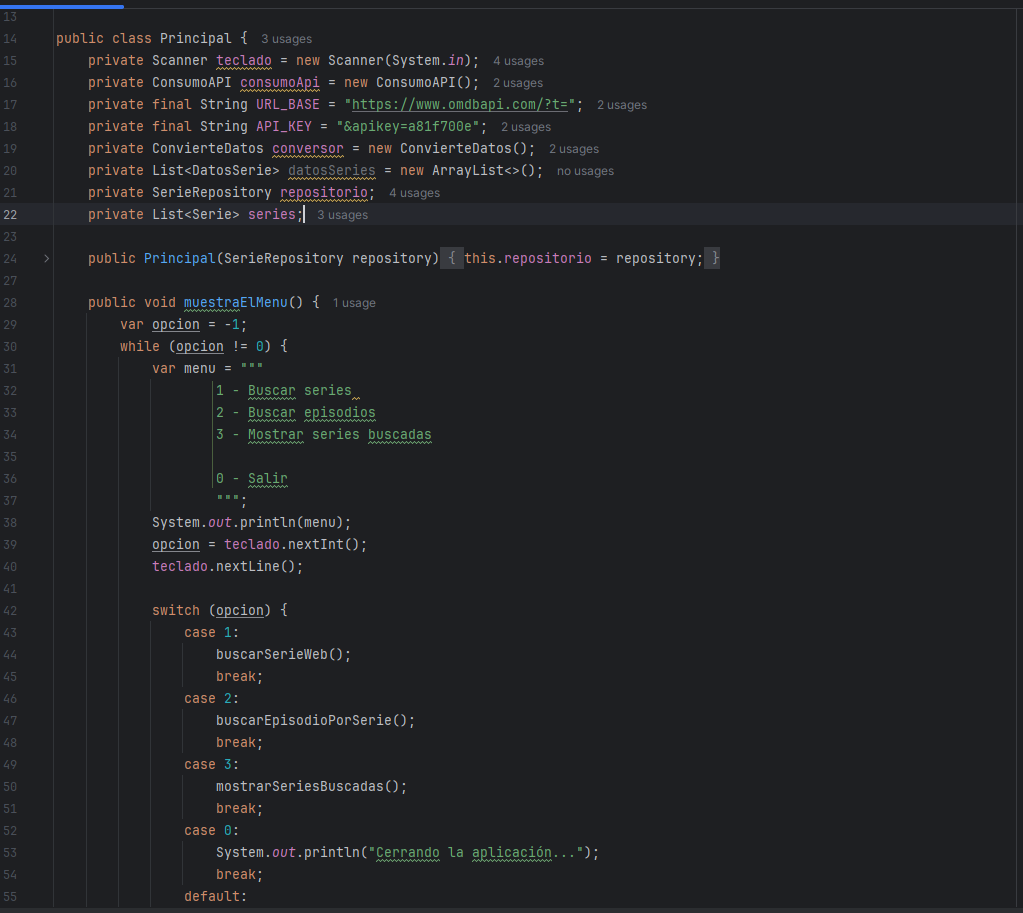
Task: Open "3 usages" hint beside series field
Action: point(343,215)
